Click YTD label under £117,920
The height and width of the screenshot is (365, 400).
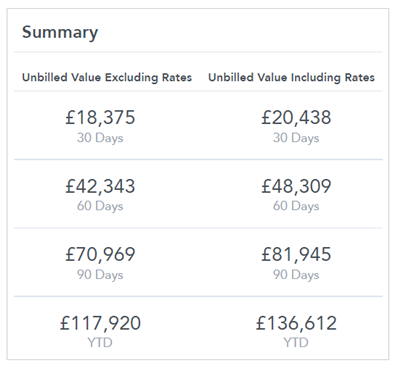[100, 342]
